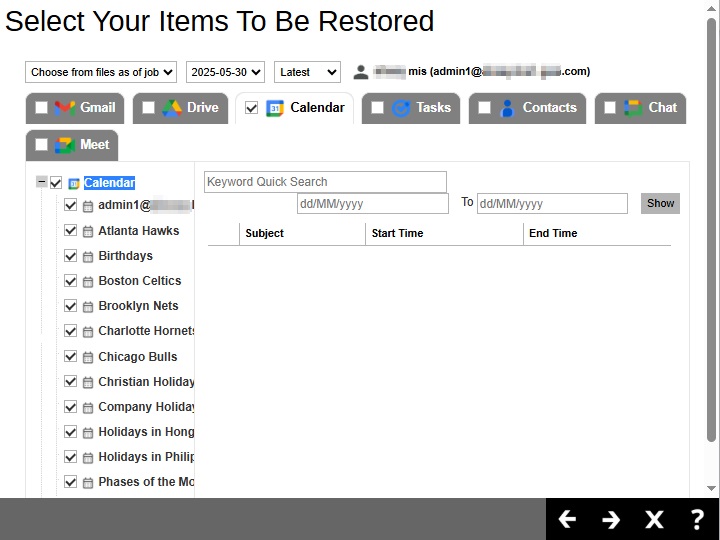This screenshot has width=720, height=540.
Task: Click the Gmail envelope icon
Action: [65, 108]
